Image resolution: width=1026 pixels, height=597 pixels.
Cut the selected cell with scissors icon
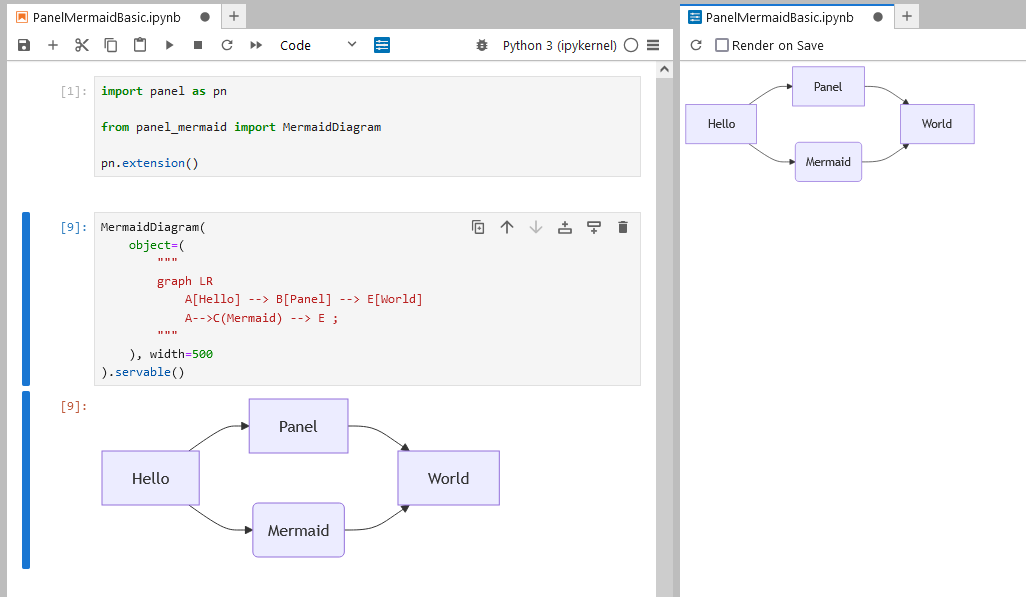82,45
